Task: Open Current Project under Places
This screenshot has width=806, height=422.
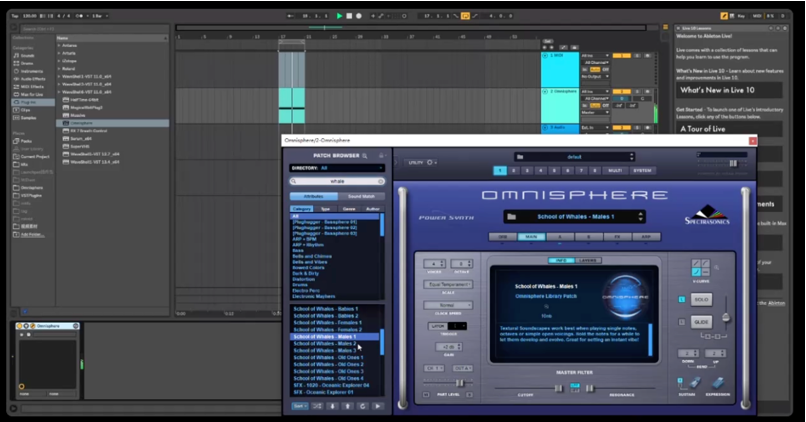Action: pos(35,156)
